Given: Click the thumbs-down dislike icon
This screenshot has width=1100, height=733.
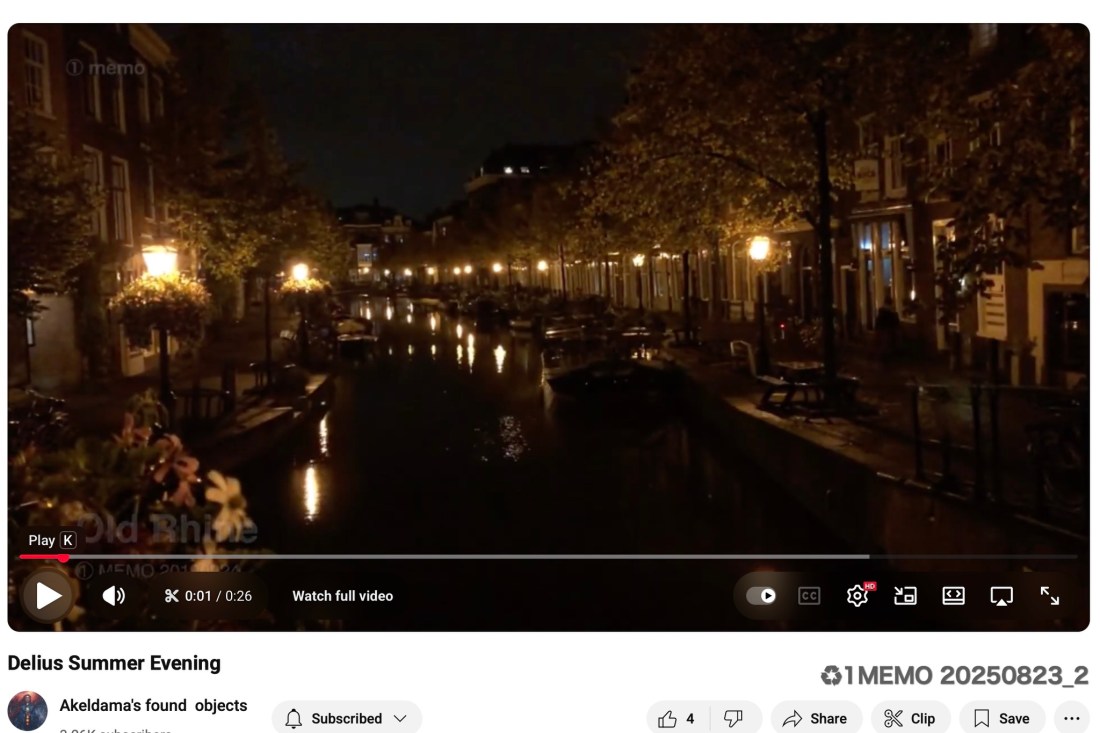Looking at the screenshot, I should click(x=734, y=718).
